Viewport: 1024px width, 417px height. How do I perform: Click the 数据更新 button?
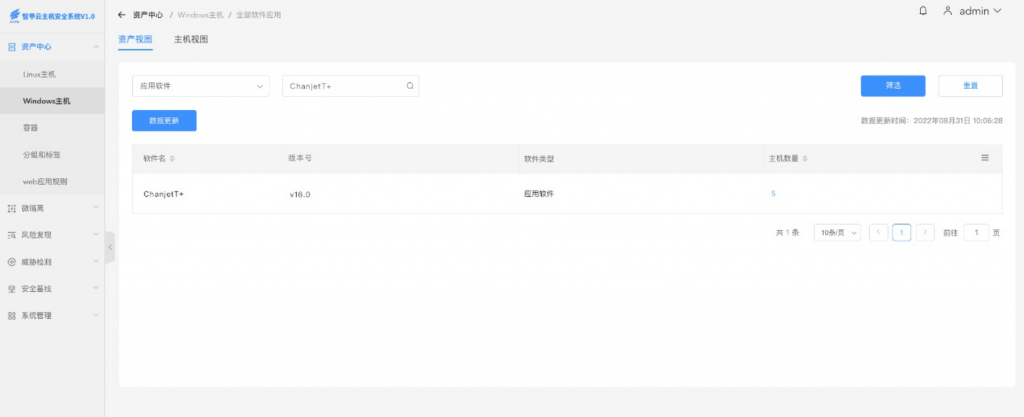click(164, 120)
